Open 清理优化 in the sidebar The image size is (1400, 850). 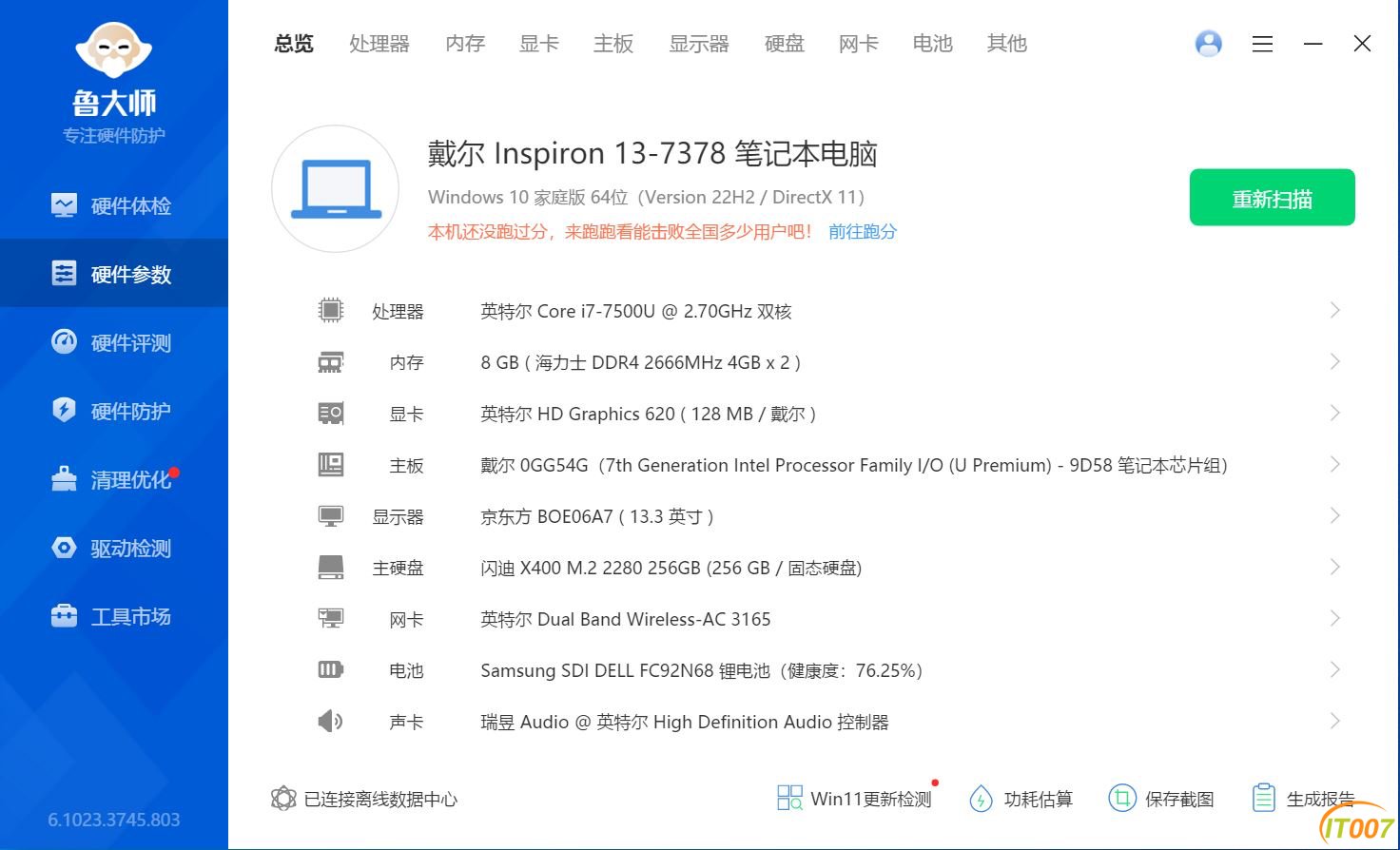[x=114, y=479]
